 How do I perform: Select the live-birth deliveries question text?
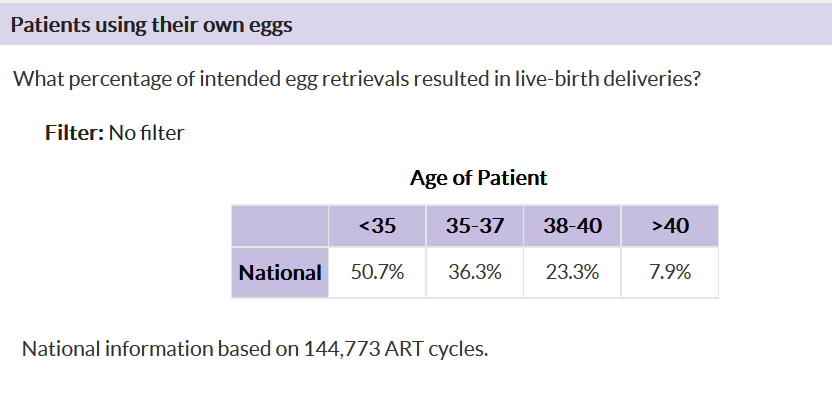[357, 79]
